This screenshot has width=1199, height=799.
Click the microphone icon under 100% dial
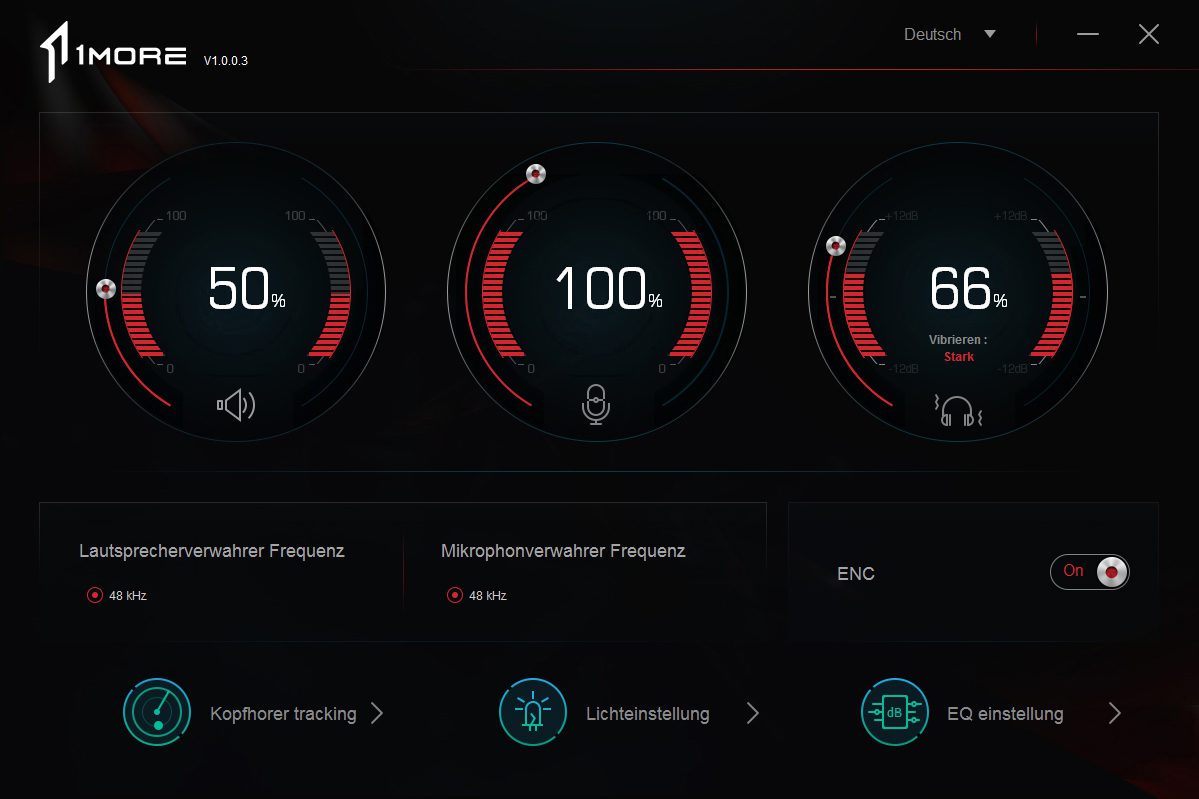(596, 404)
